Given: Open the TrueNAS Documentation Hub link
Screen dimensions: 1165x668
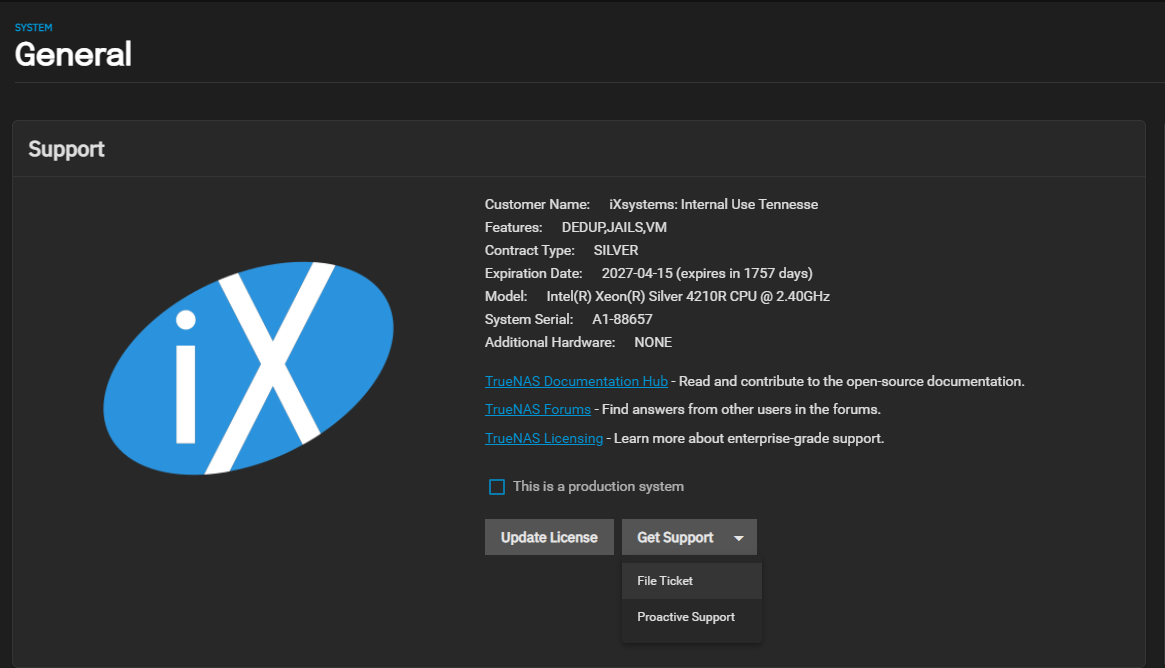Looking at the screenshot, I should tap(576, 381).
